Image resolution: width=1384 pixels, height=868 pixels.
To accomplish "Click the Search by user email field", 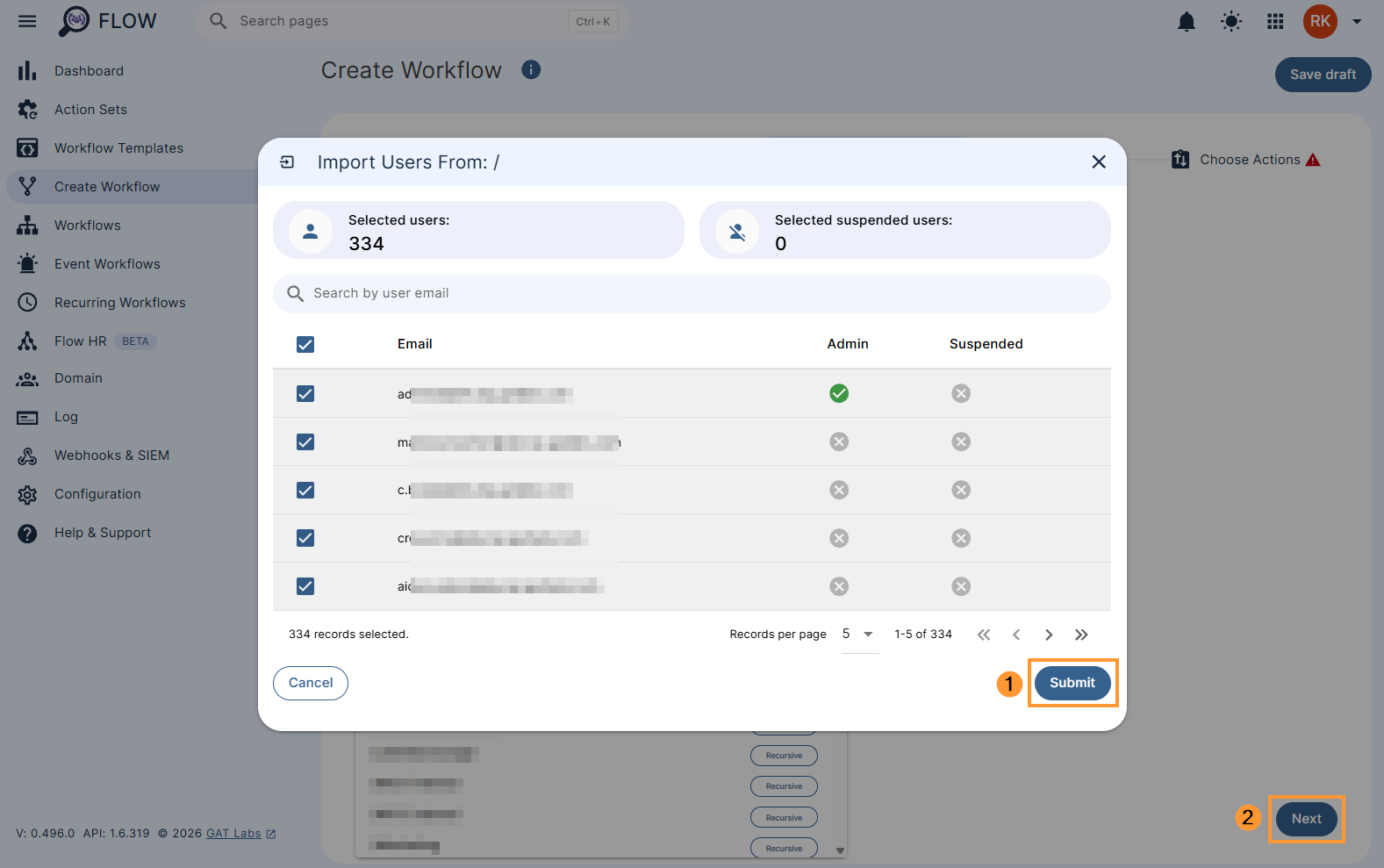I will 692,293.
